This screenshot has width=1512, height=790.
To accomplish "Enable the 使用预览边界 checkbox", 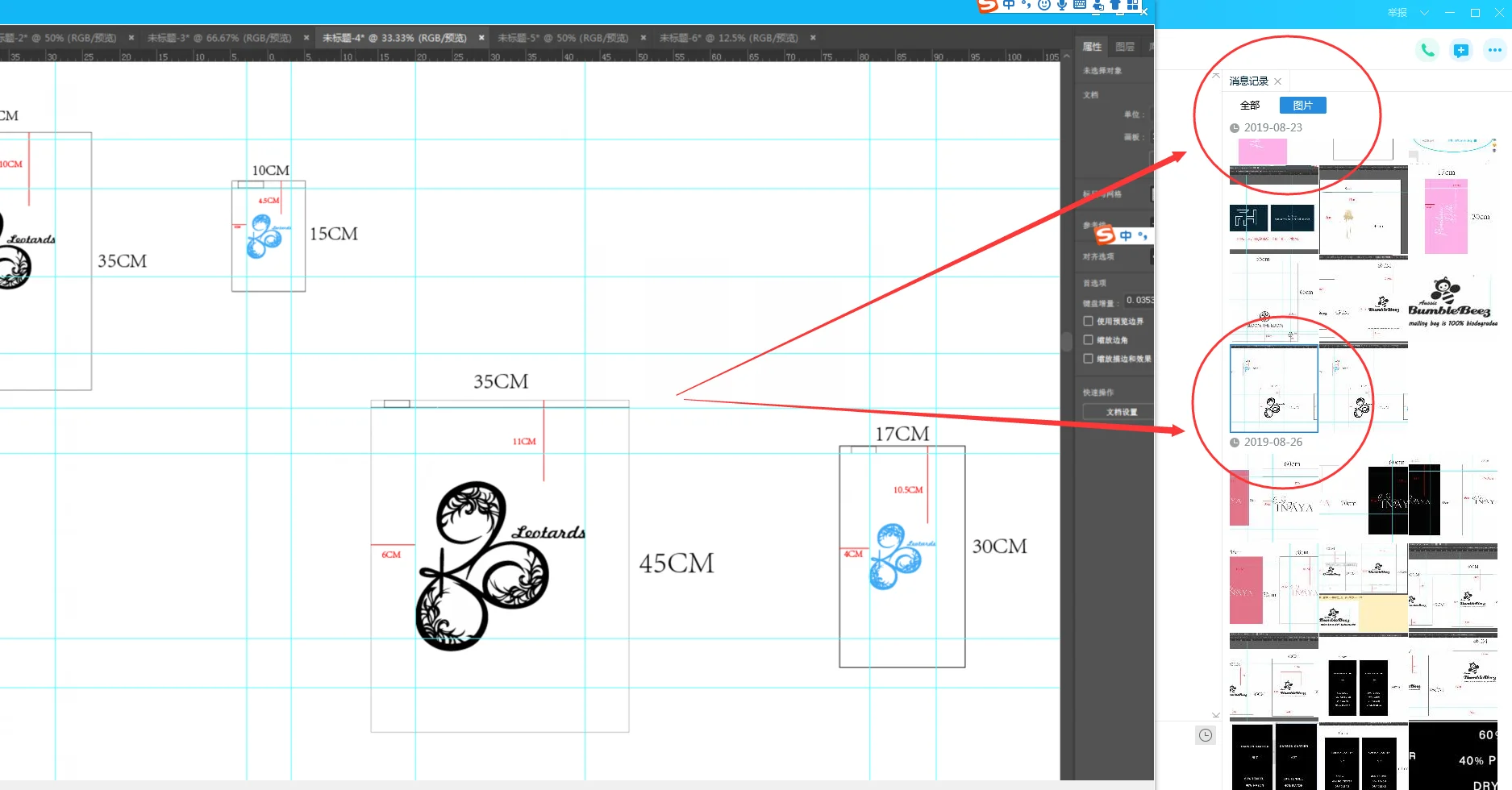I will point(1088,321).
